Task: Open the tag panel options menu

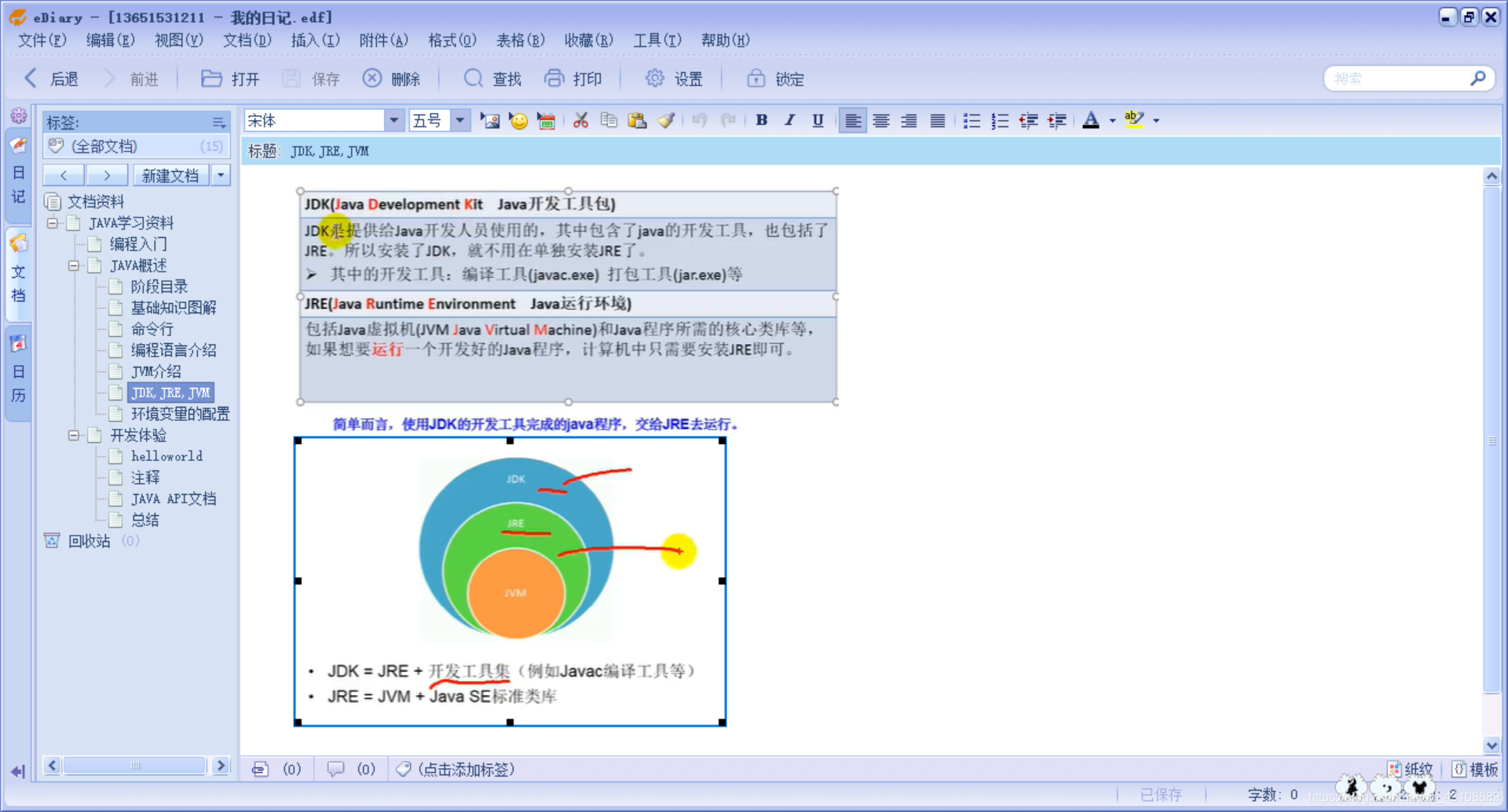Action: (218, 123)
